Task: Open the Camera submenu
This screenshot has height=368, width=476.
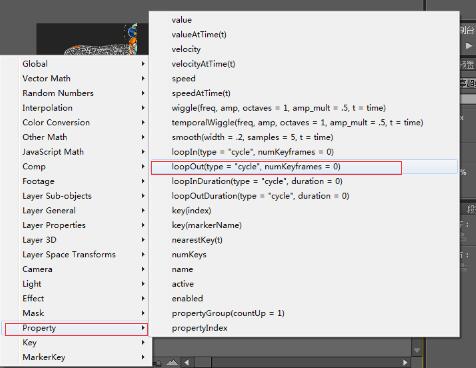Action: (76, 269)
